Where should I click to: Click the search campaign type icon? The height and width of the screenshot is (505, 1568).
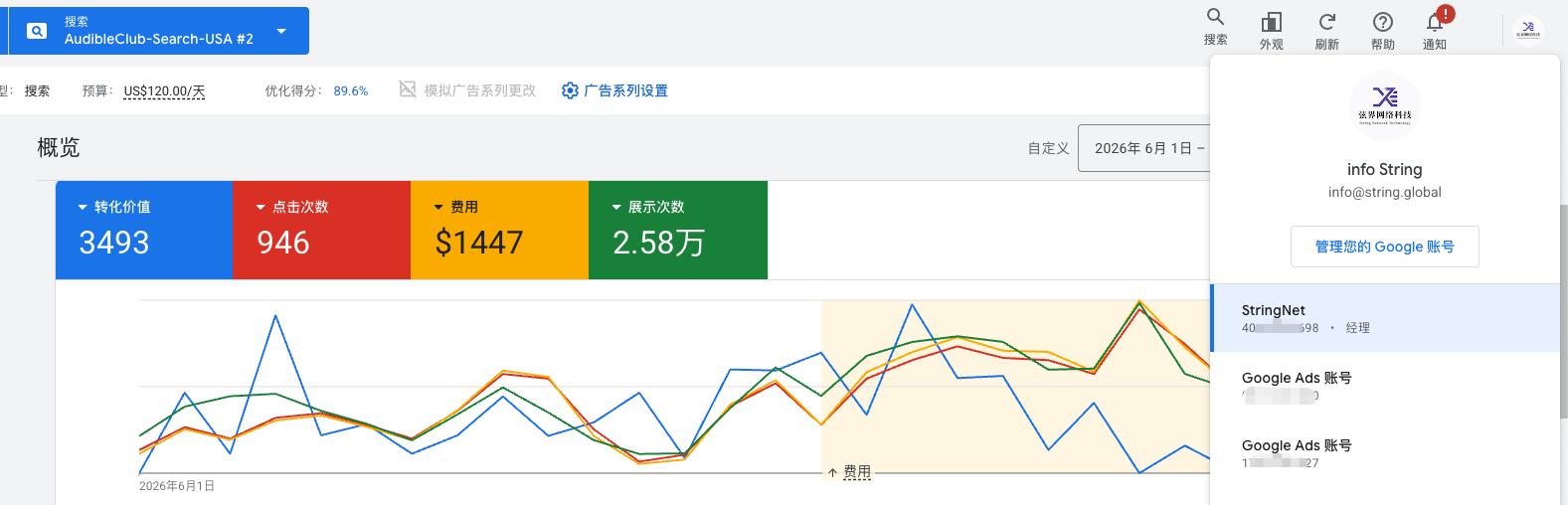coord(37,31)
